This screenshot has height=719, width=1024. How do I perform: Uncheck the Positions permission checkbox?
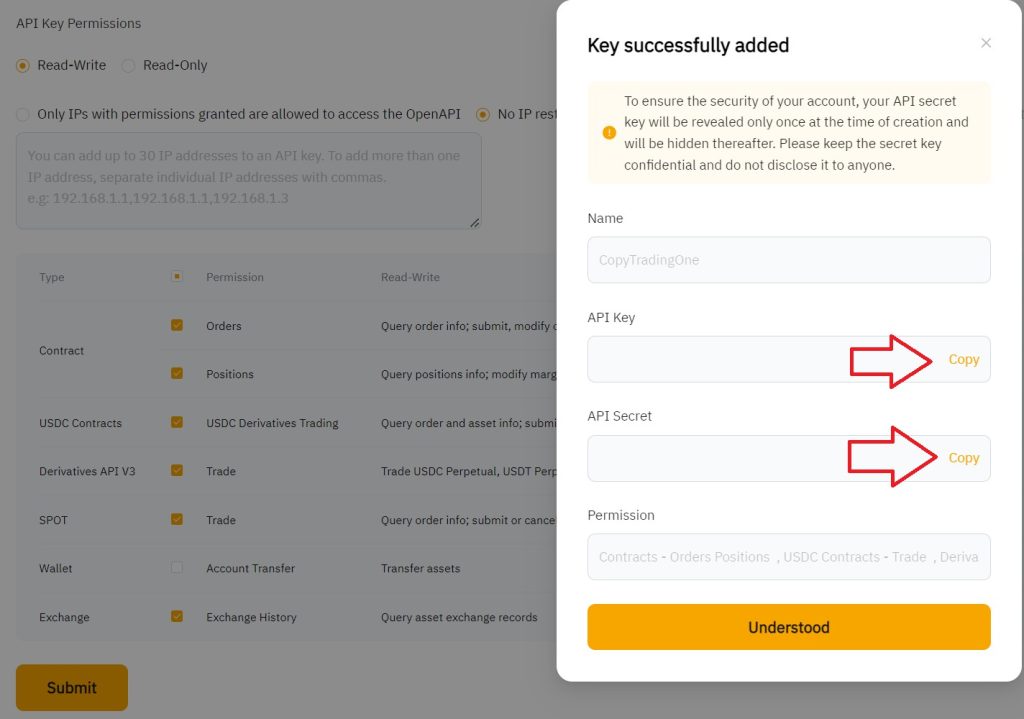click(x=177, y=373)
